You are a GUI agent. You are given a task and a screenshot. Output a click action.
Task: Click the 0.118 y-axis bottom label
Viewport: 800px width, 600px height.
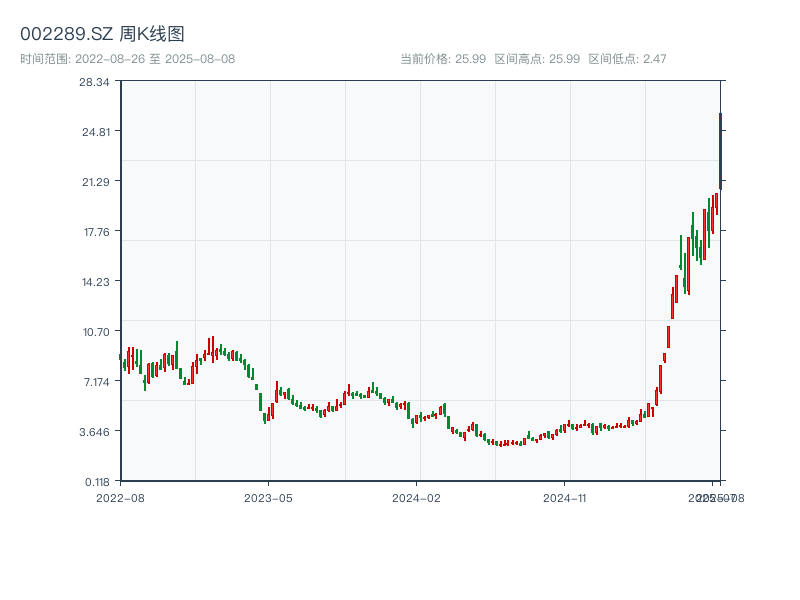click(94, 481)
